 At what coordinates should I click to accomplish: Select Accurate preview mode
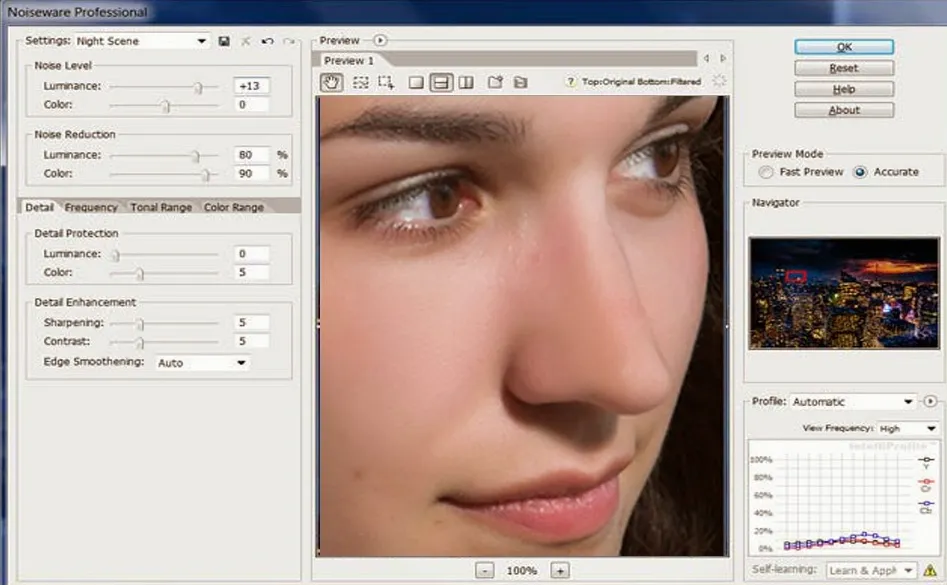pyautogui.click(x=860, y=172)
